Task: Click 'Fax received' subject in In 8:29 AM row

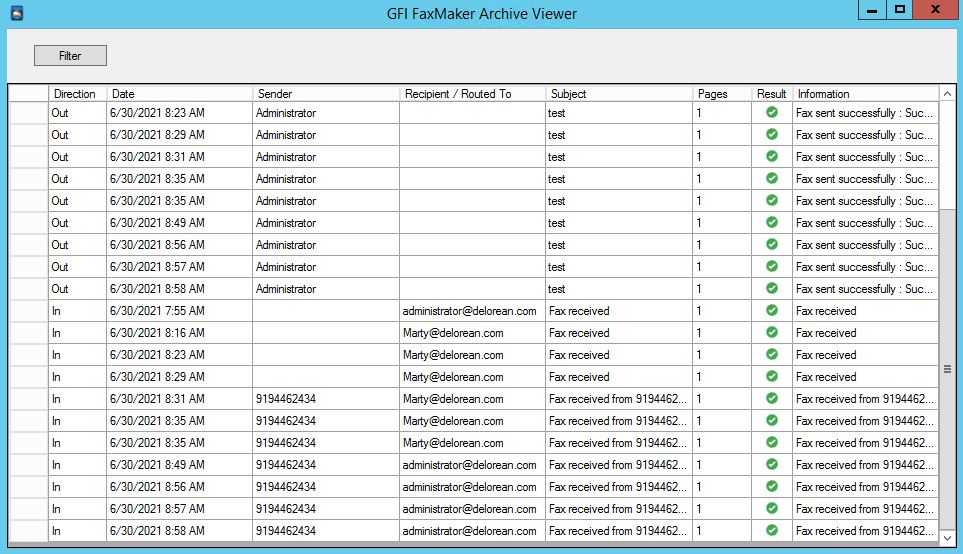Action: pos(579,377)
